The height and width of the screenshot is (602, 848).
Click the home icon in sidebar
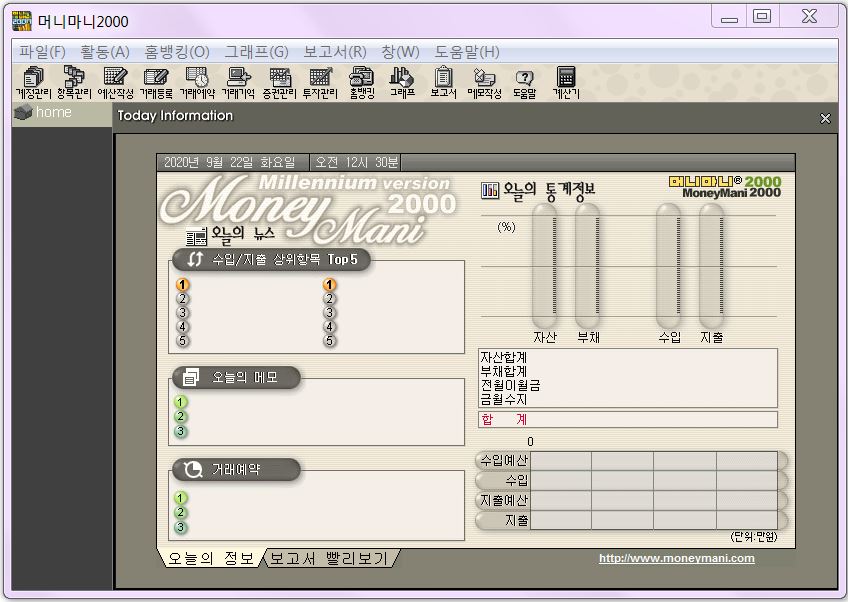click(23, 112)
